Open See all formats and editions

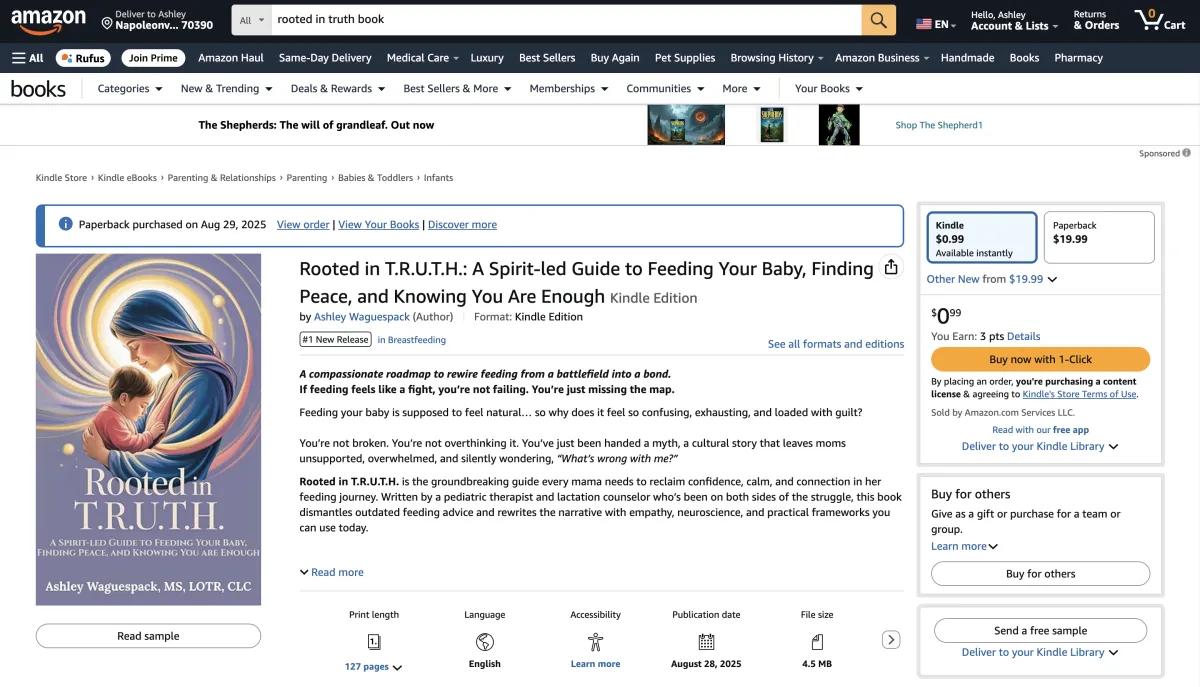pyautogui.click(x=836, y=344)
